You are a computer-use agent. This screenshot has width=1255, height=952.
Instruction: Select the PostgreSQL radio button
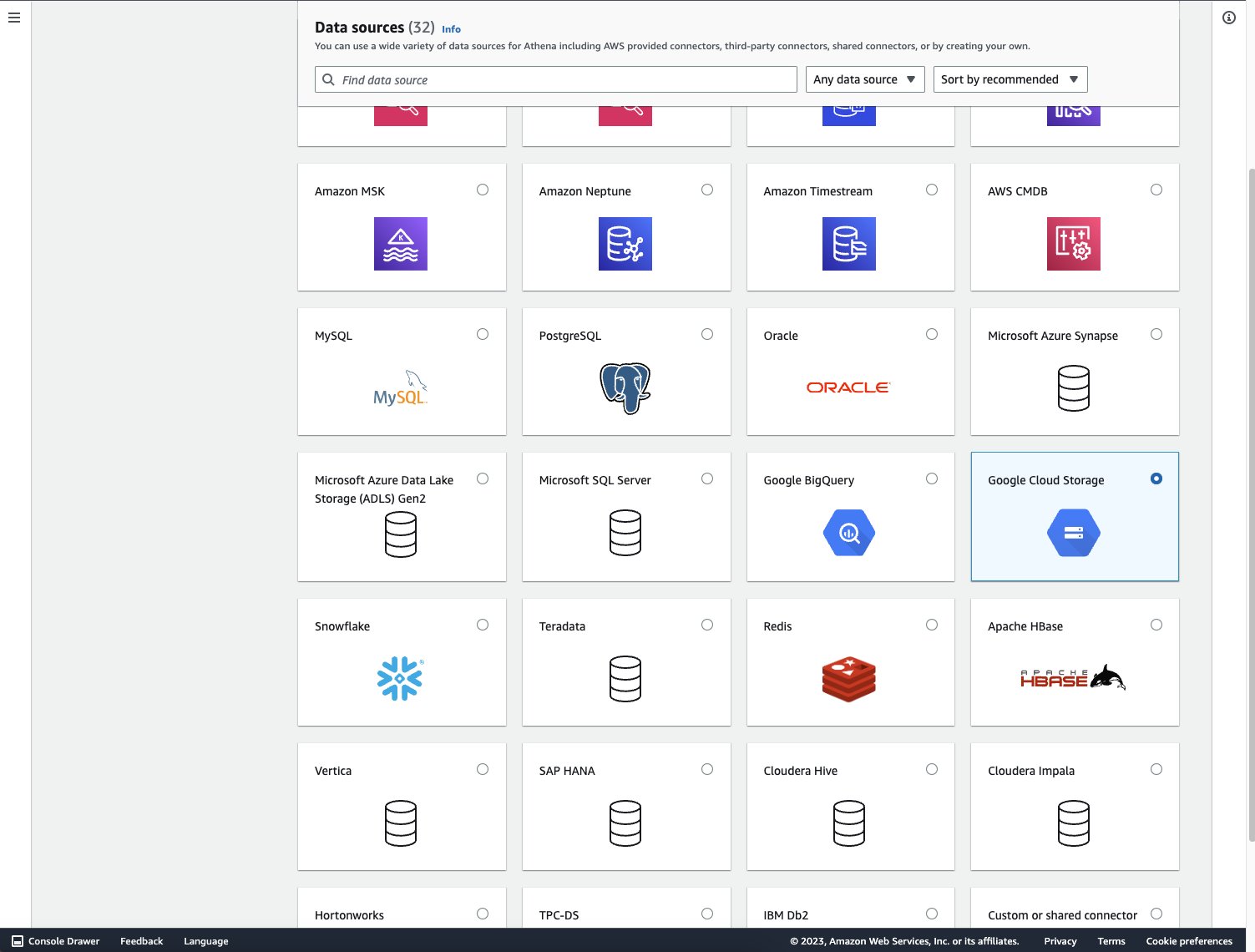click(707, 334)
